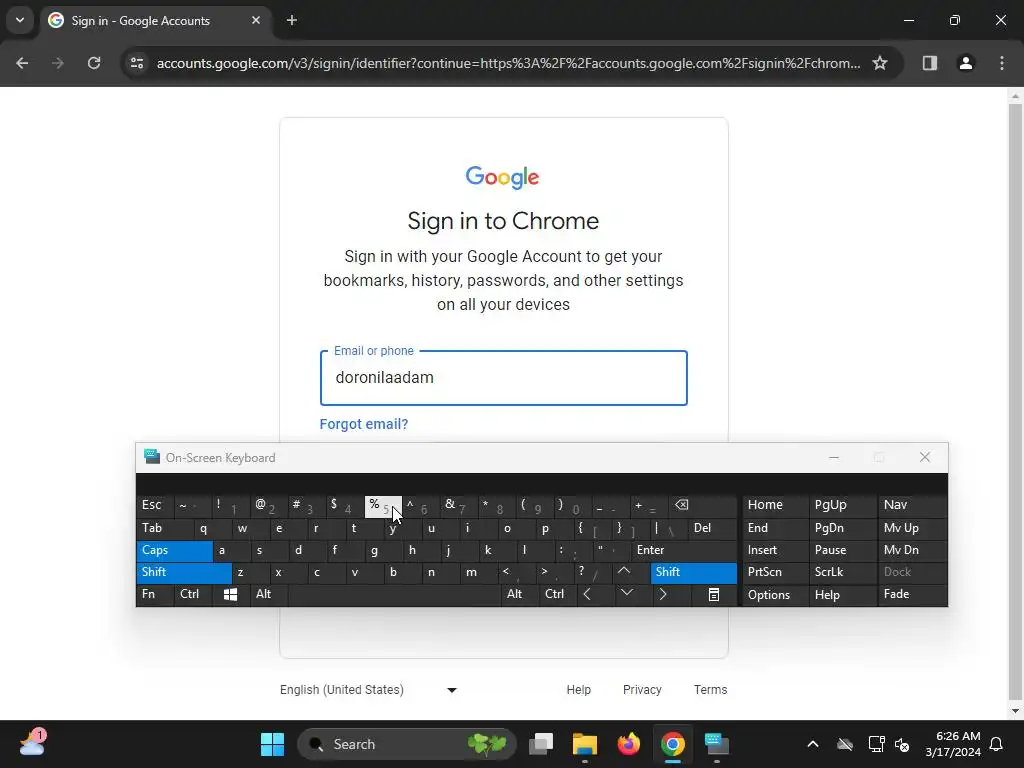Expand the English (United States) language dropdown
Image resolution: width=1024 pixels, height=768 pixels.
[x=368, y=690]
